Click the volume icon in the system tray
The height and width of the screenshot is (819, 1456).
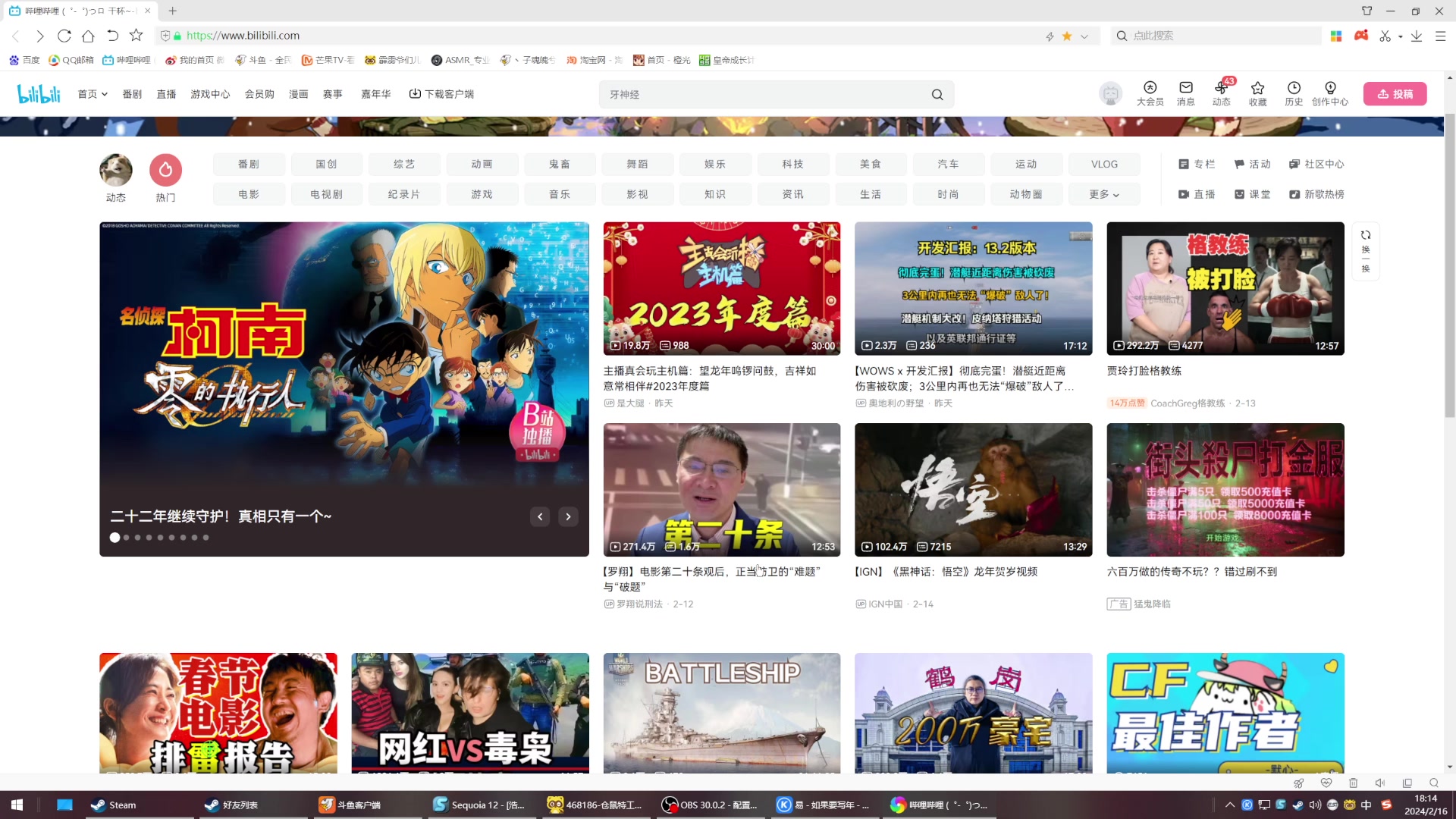click(1315, 805)
